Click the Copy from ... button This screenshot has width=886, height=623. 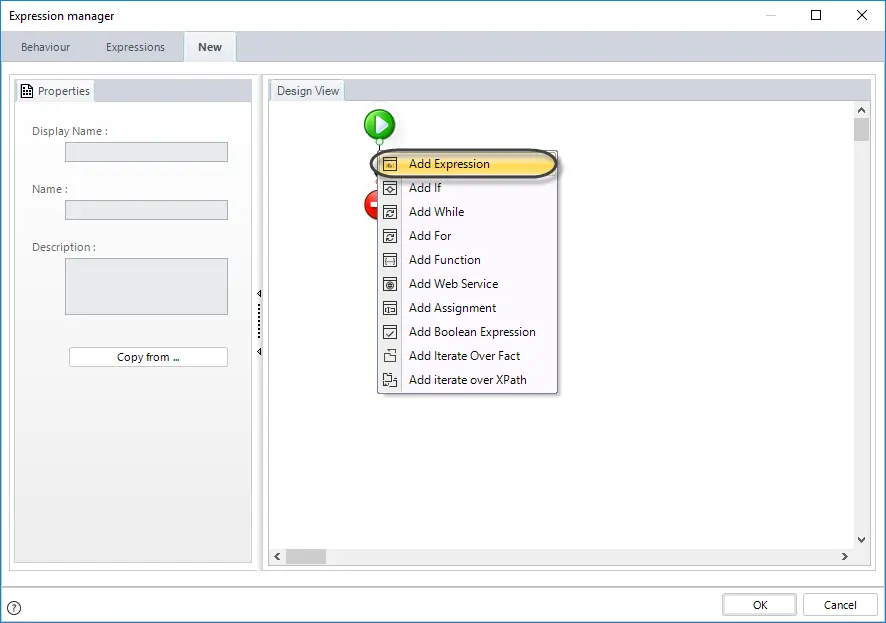click(x=148, y=357)
